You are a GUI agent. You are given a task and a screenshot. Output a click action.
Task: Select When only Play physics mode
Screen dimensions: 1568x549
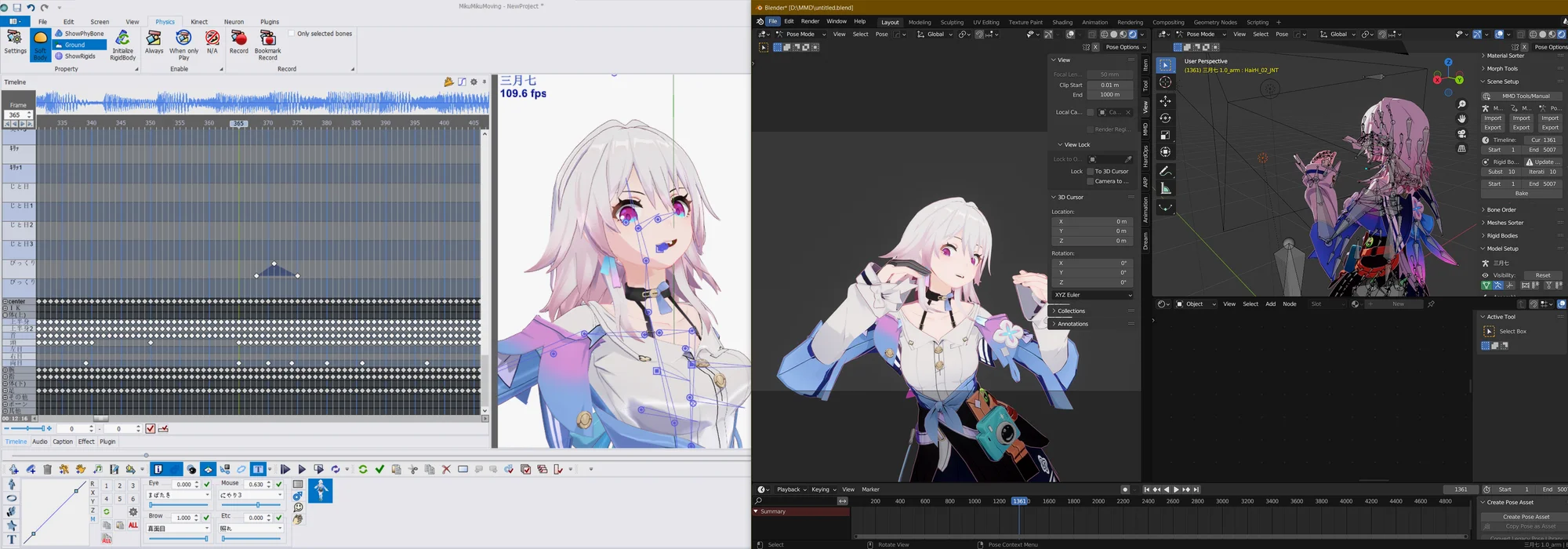[x=183, y=45]
